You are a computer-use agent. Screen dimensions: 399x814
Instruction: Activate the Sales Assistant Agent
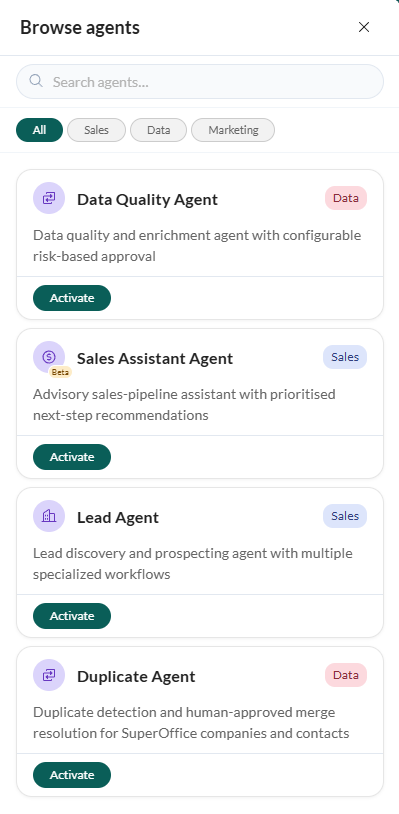click(x=72, y=457)
